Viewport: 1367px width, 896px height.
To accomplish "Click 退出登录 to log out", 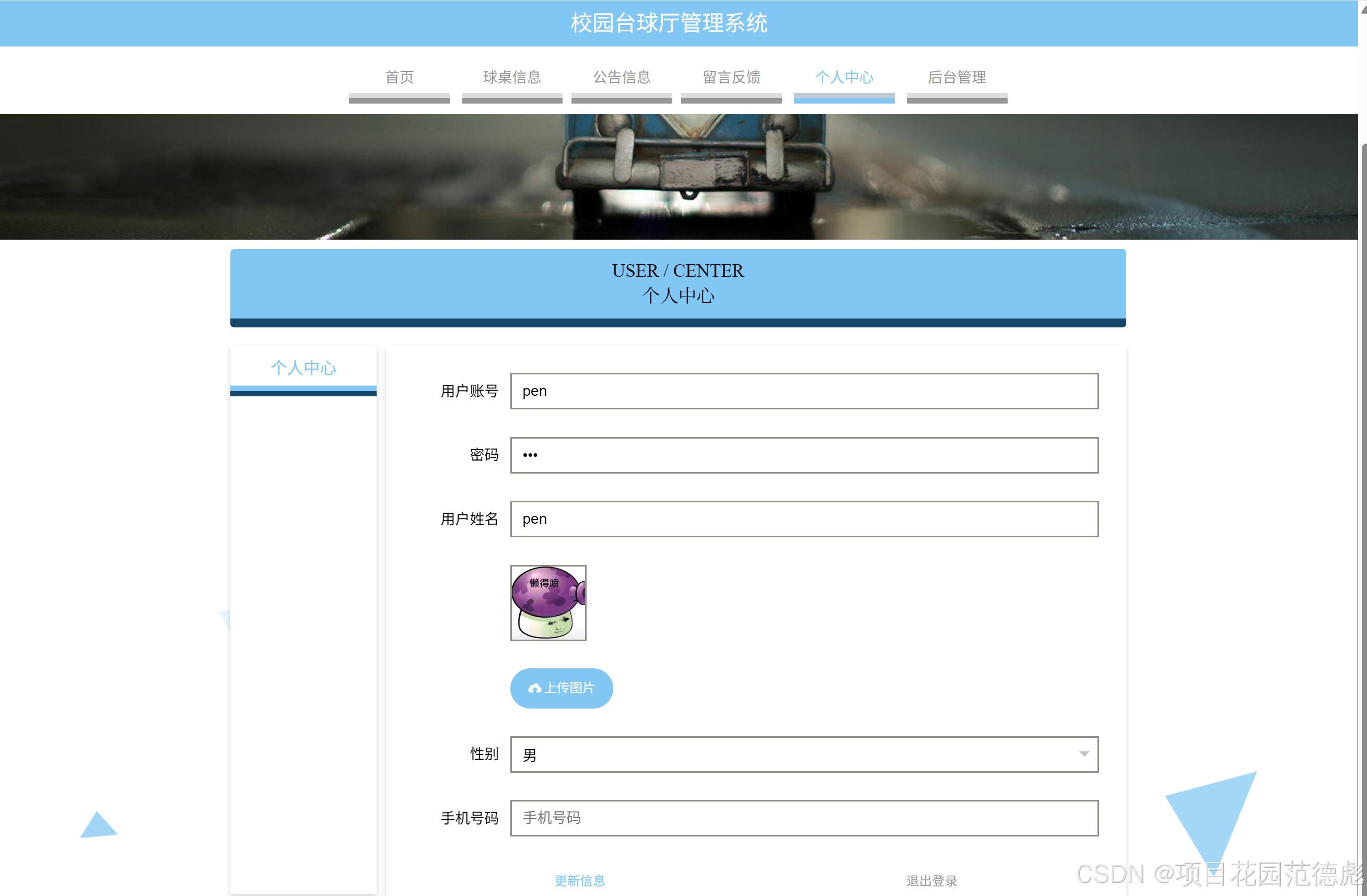I will 932,881.
